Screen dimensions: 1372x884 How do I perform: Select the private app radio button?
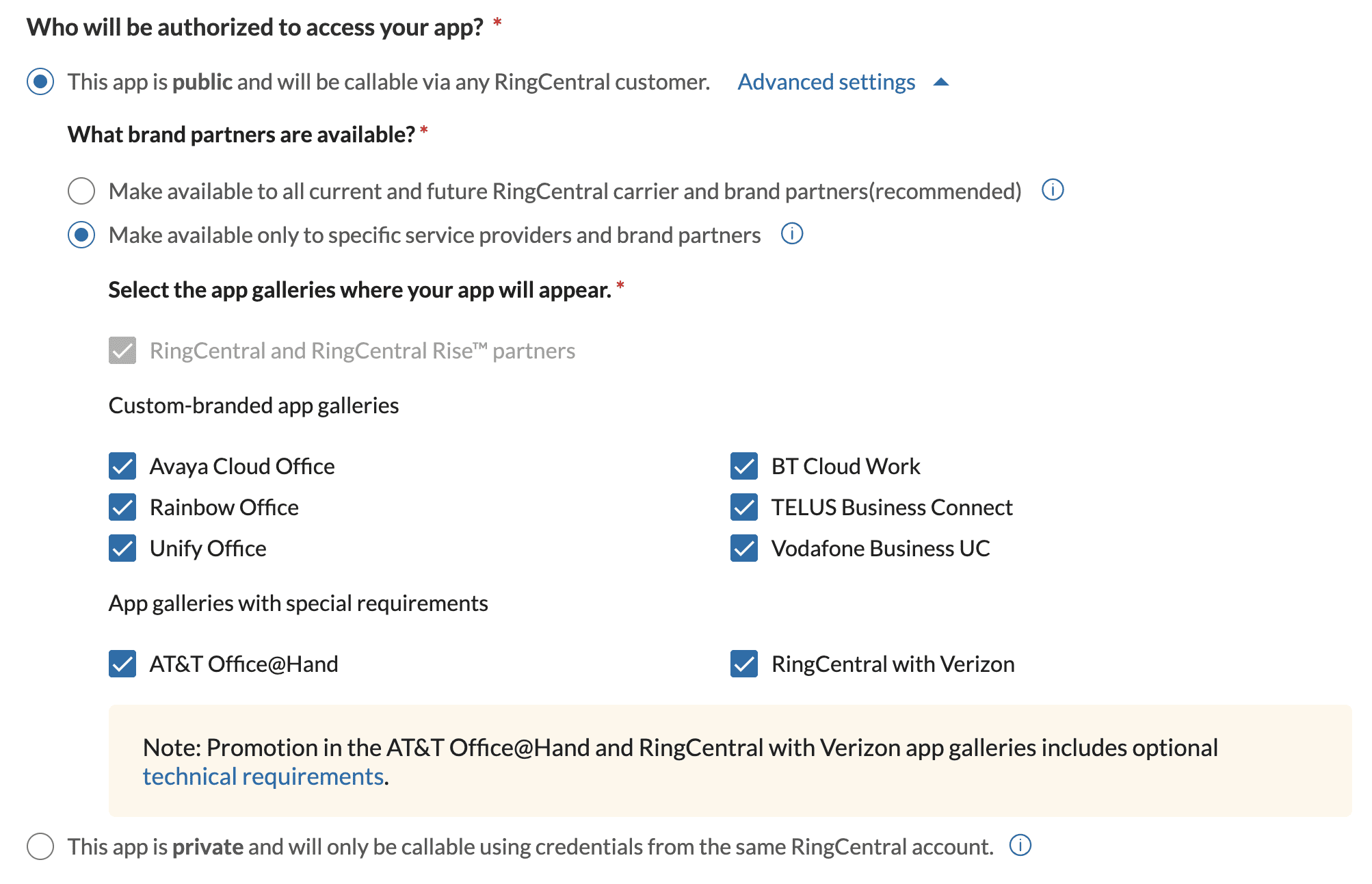[40, 846]
